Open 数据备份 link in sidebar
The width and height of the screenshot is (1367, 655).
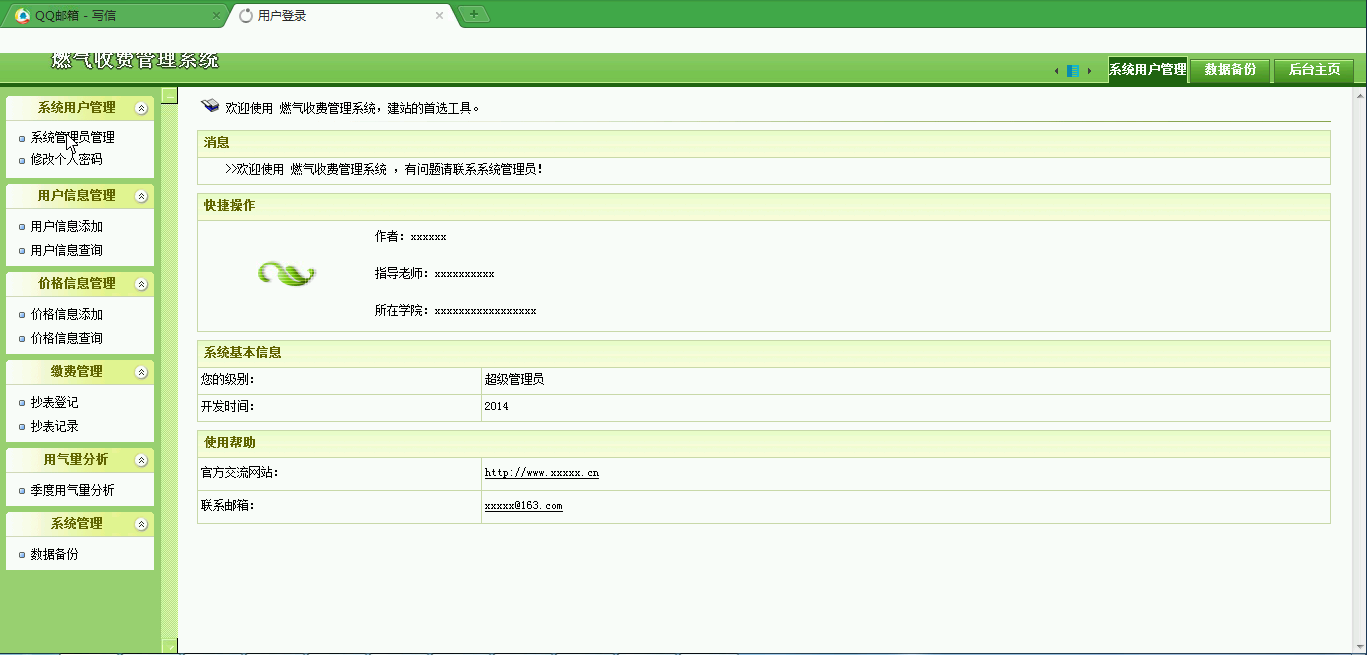54,554
